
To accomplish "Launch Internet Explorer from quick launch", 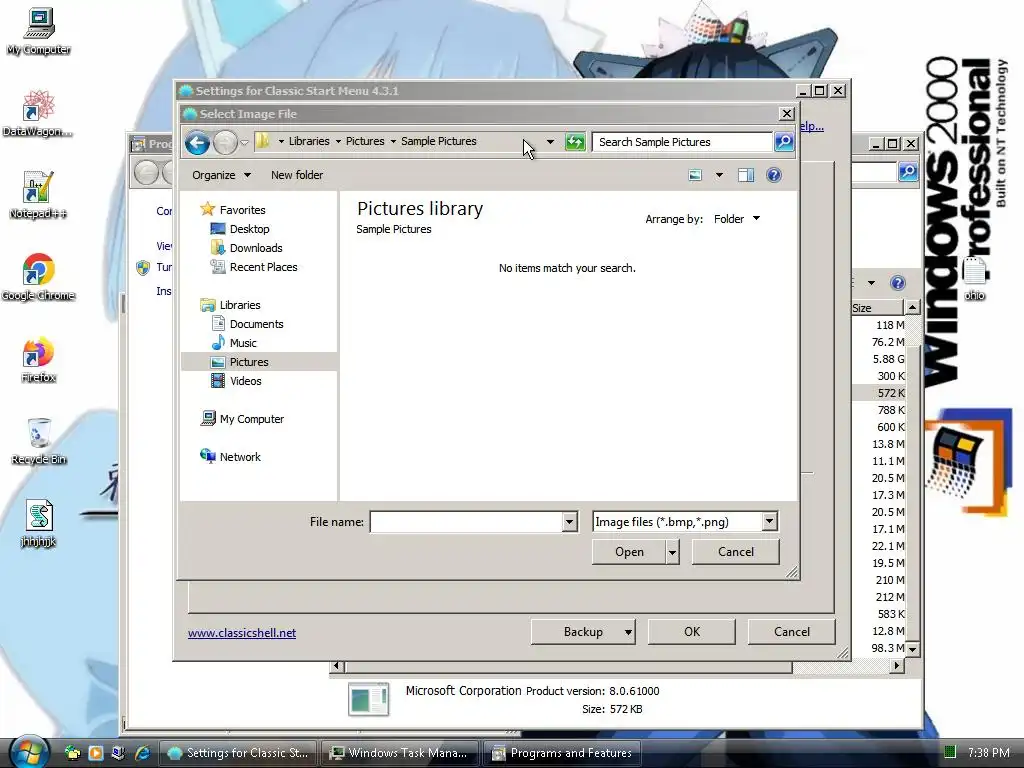I will point(142,753).
